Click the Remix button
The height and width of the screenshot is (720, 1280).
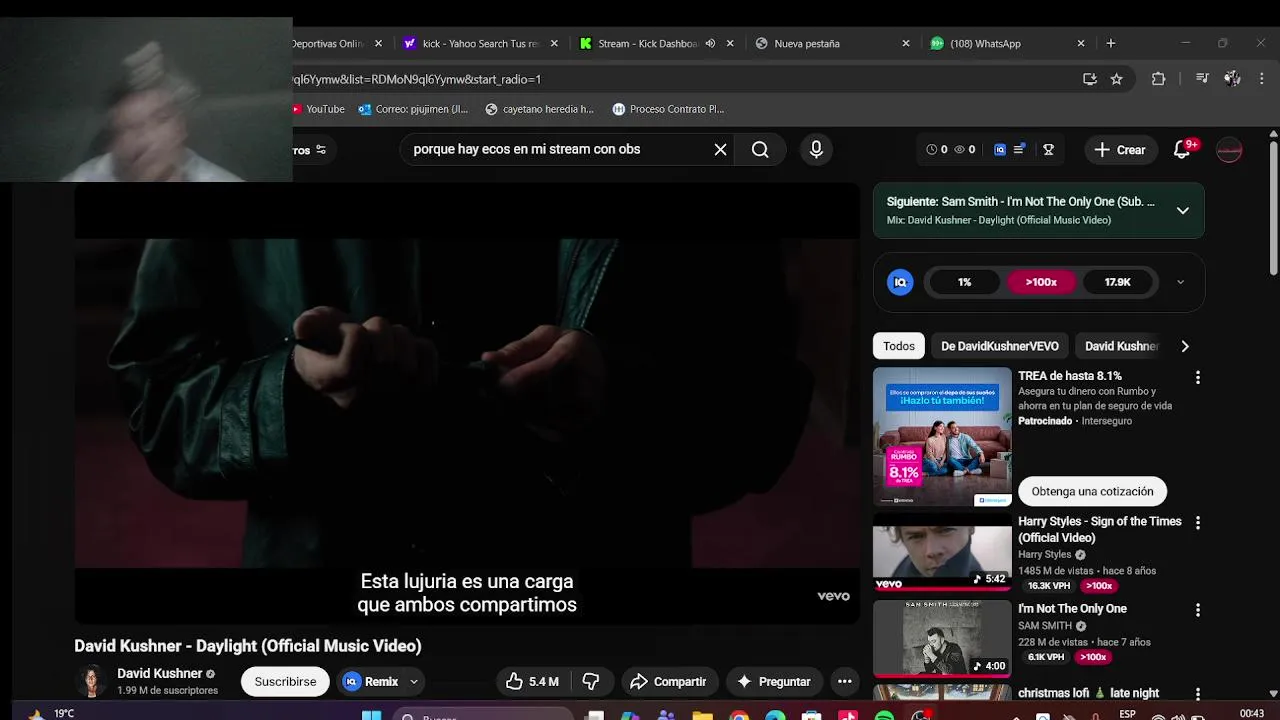tap(371, 681)
